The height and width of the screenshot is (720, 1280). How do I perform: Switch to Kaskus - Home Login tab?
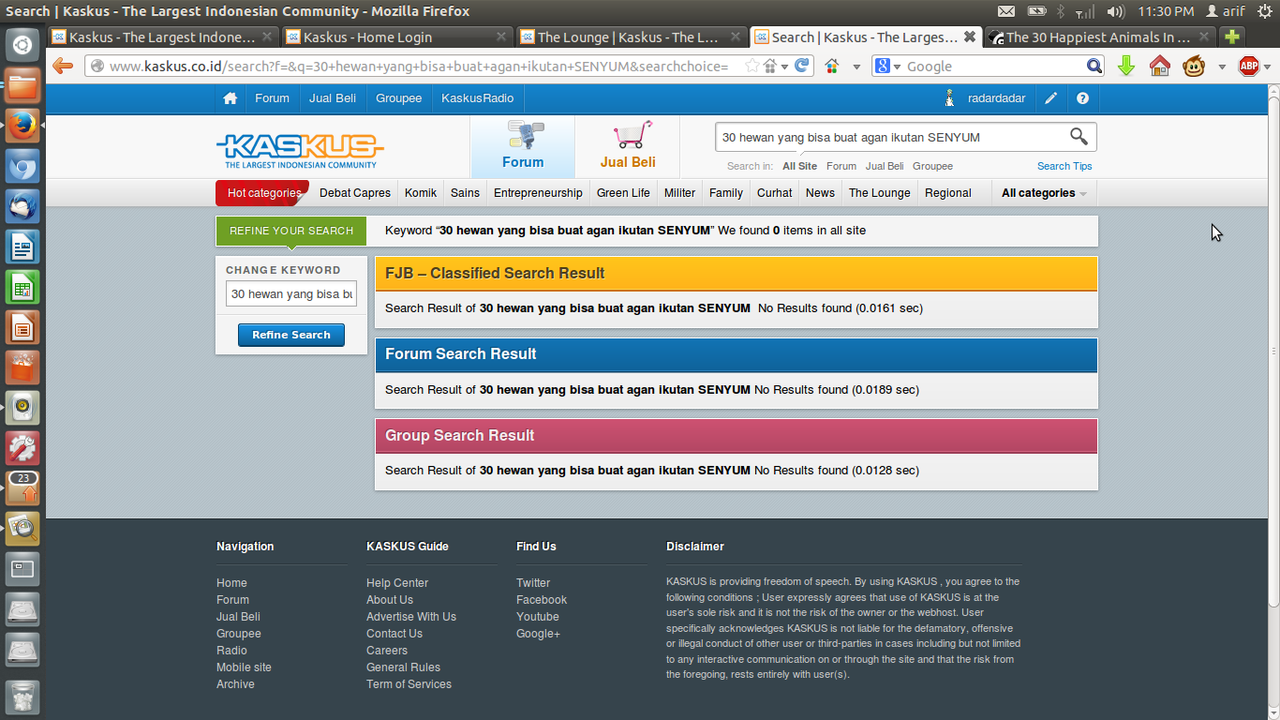click(397, 37)
